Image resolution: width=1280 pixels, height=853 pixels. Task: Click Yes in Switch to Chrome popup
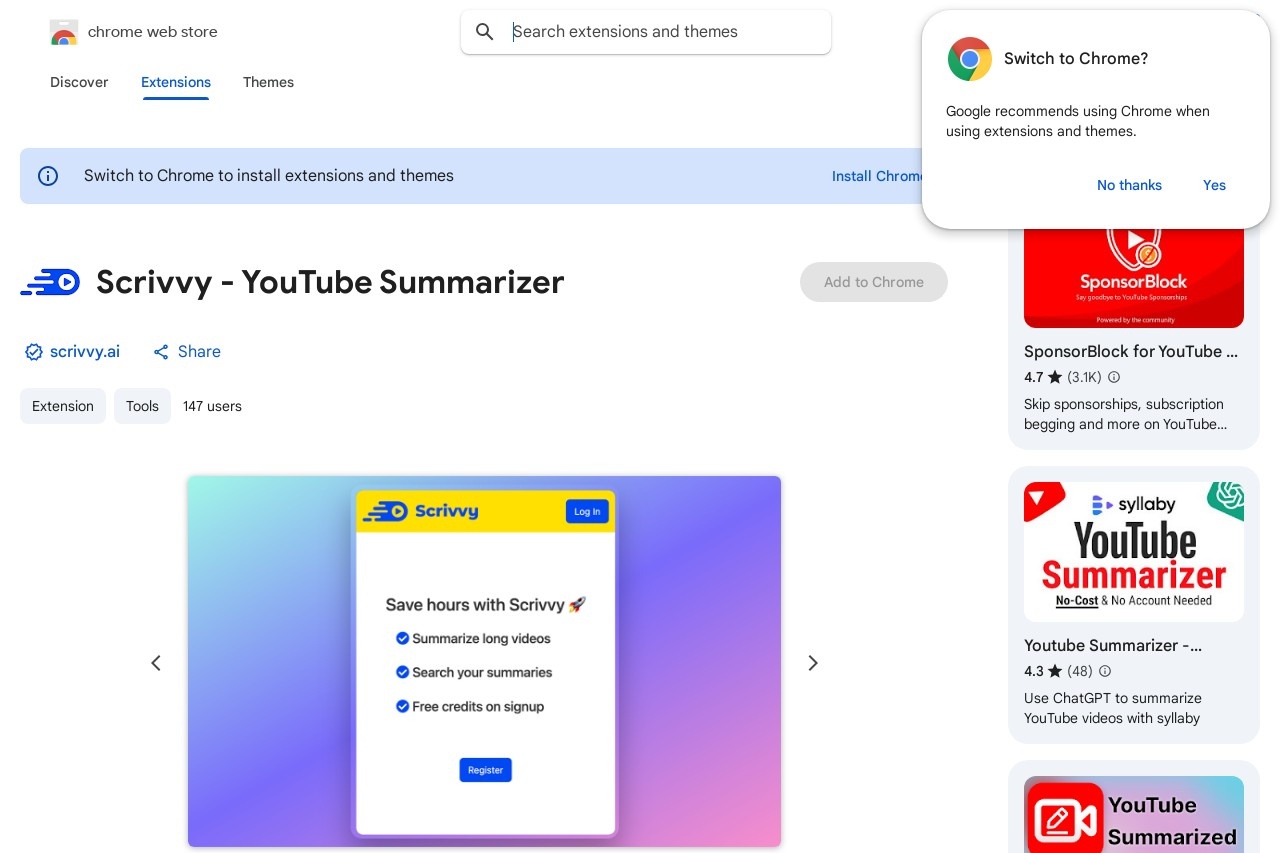(1214, 185)
